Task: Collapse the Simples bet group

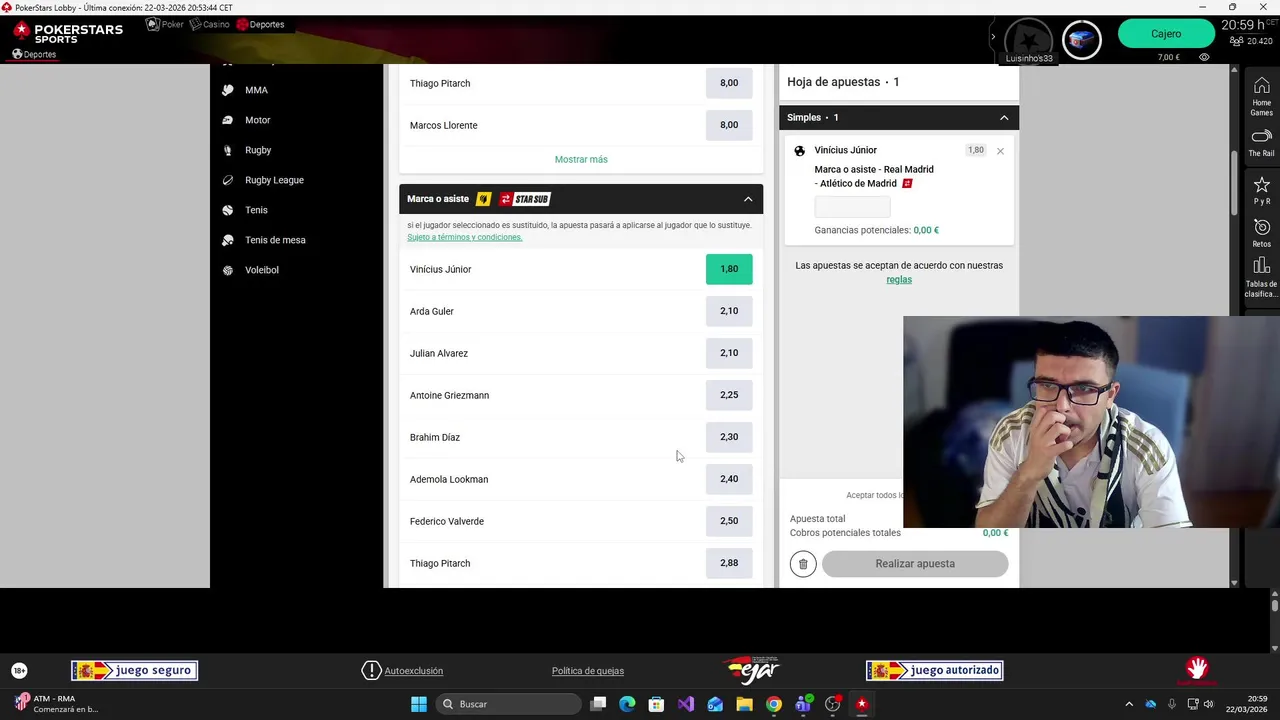Action: 1004,117
